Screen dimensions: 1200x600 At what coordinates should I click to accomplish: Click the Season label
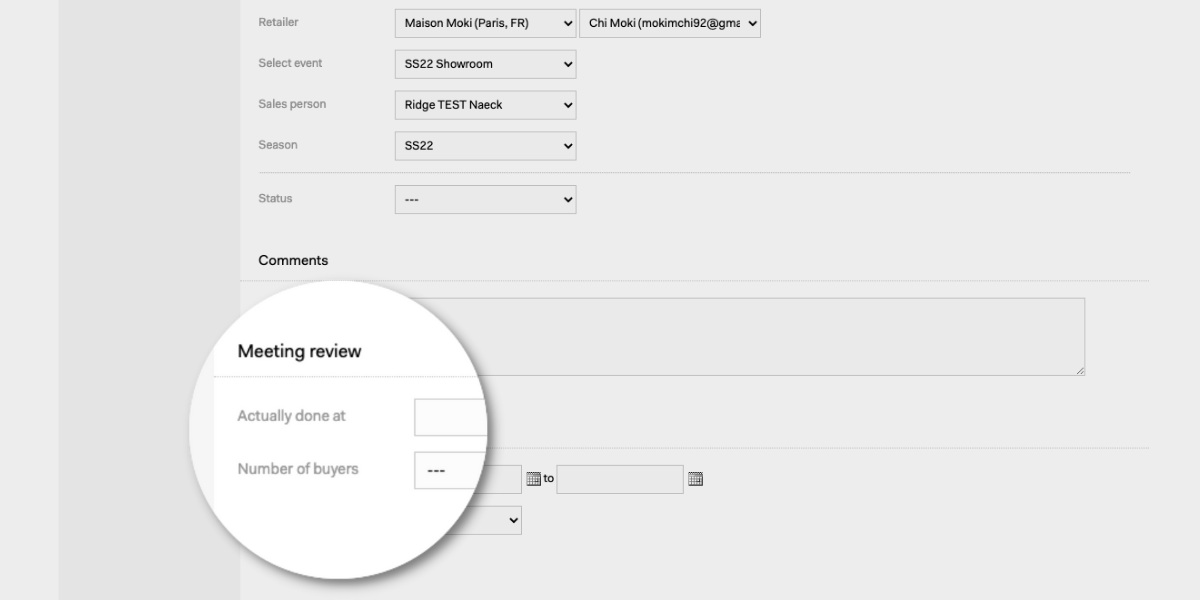click(278, 145)
